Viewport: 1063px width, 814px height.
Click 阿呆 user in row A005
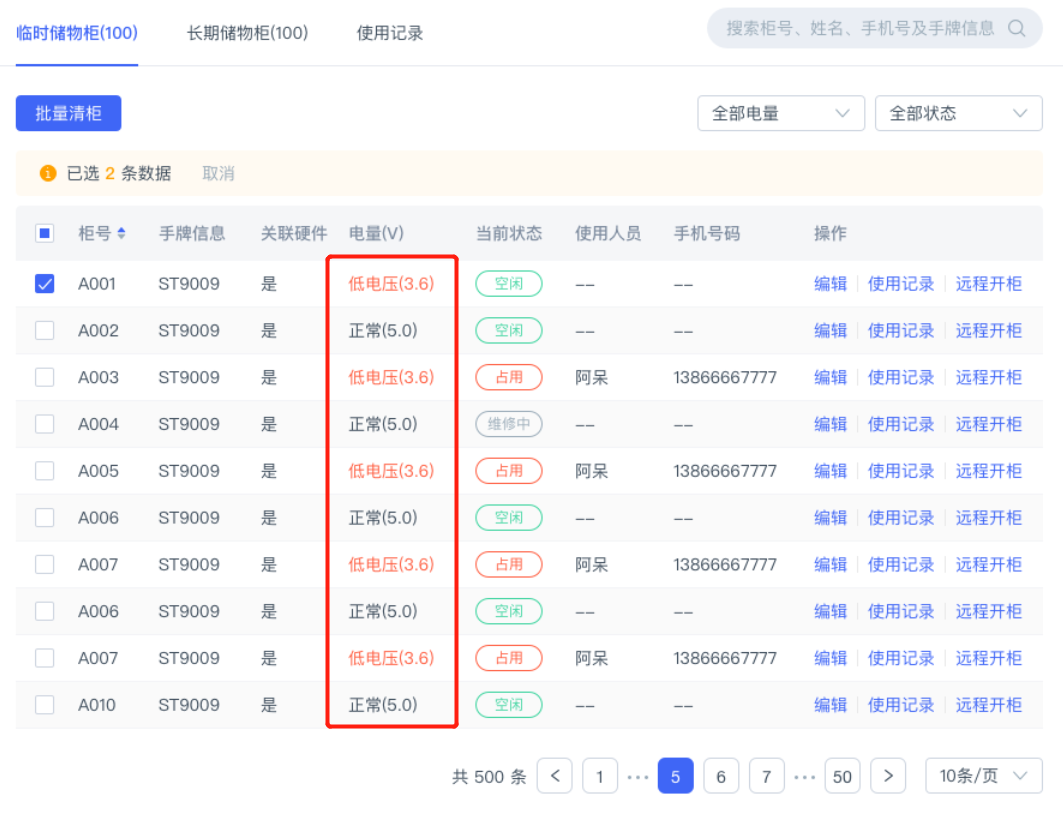pyautogui.click(x=591, y=471)
